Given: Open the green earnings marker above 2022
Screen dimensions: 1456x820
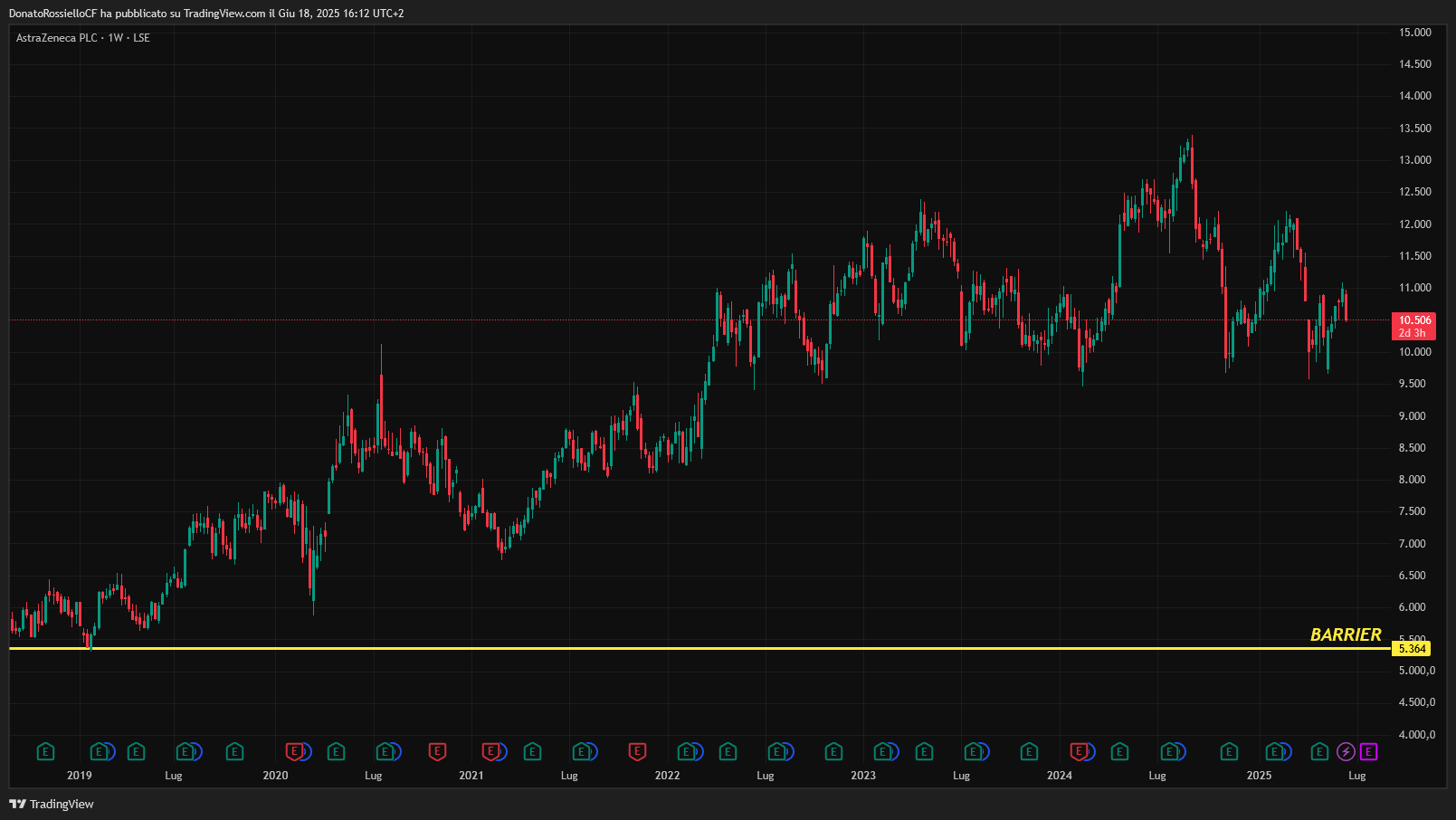Looking at the screenshot, I should (x=686, y=751).
